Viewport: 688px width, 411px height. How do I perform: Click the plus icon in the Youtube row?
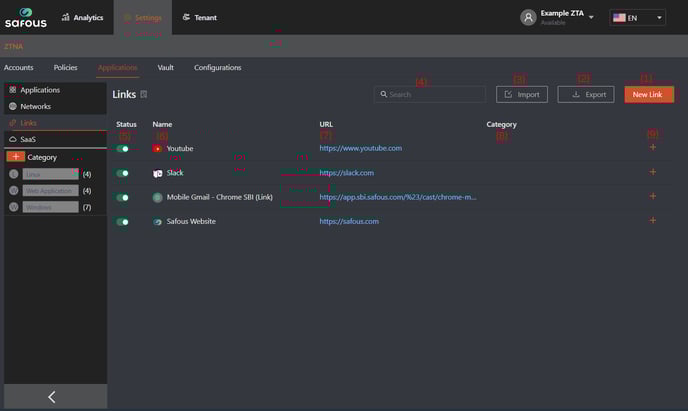pos(652,148)
